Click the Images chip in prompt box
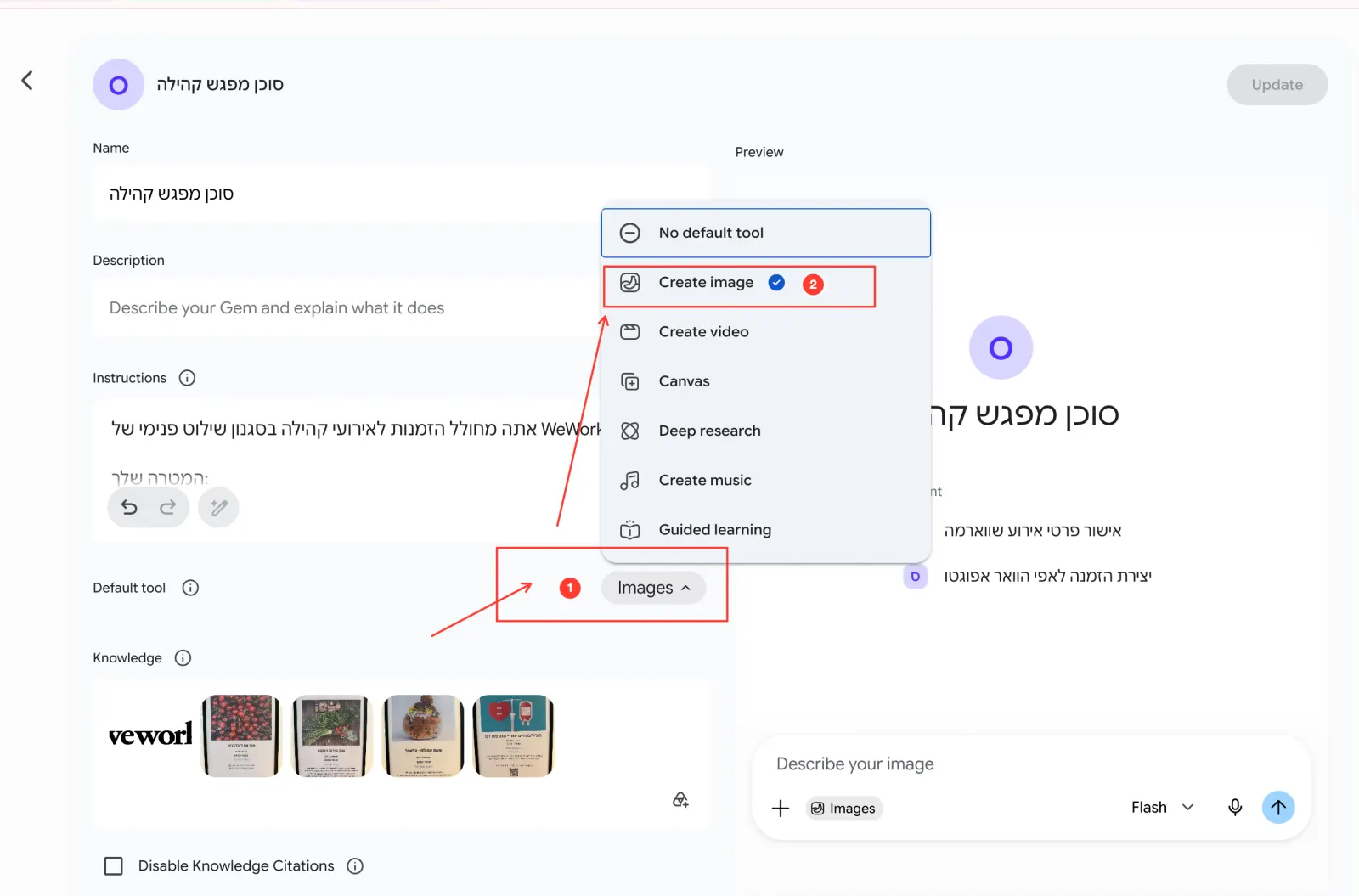This screenshot has height=896, width=1359. point(843,809)
